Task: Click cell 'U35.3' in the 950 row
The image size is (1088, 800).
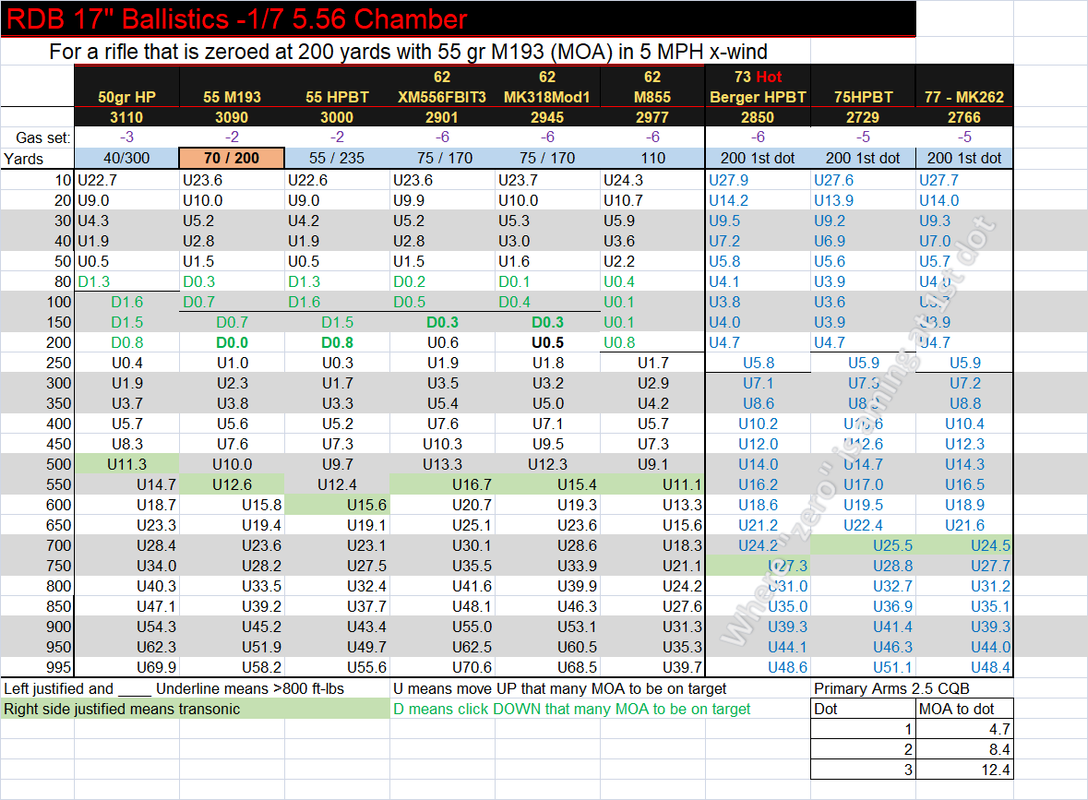Action: (x=652, y=647)
